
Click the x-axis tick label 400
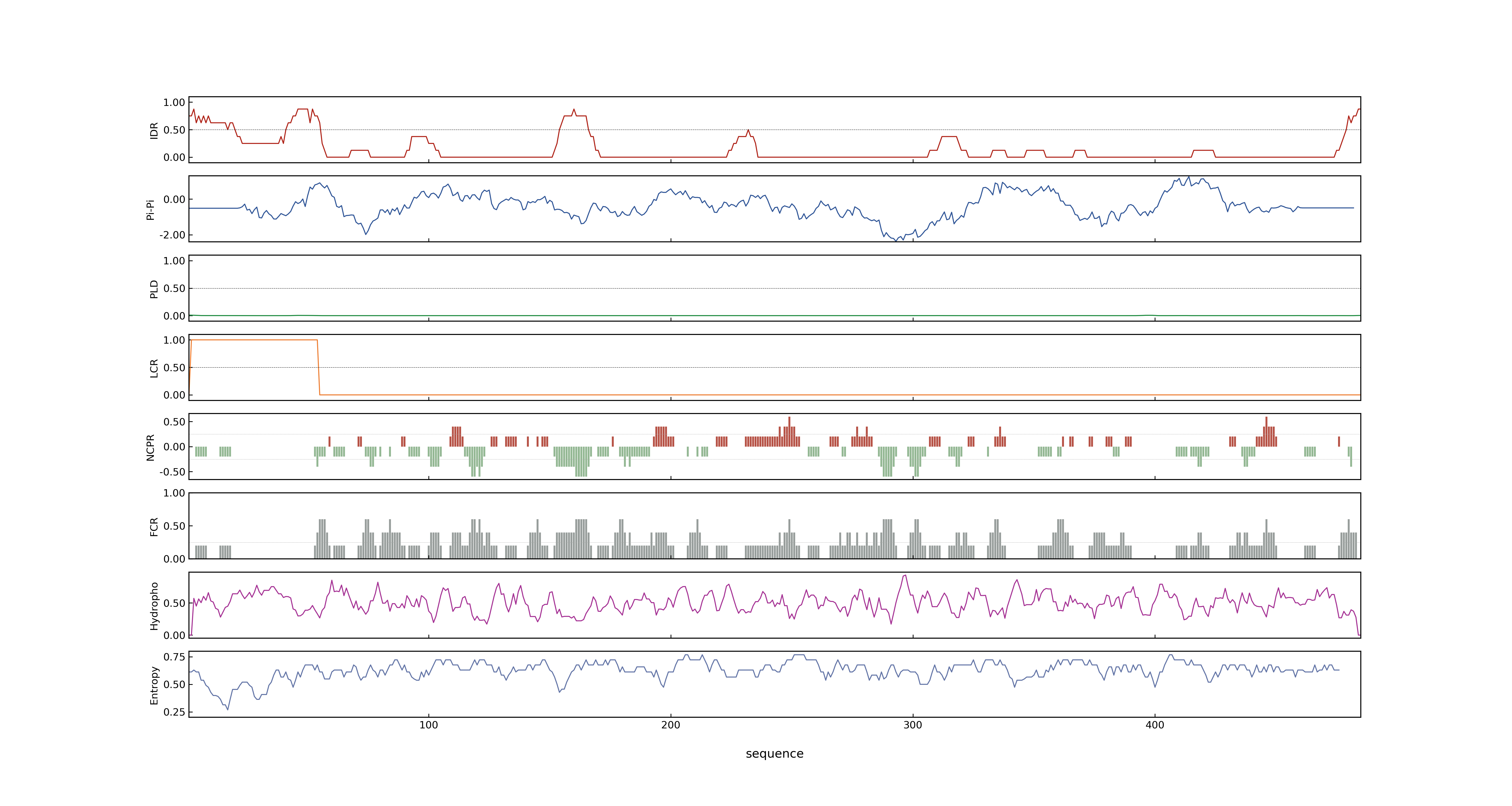[x=1154, y=725]
